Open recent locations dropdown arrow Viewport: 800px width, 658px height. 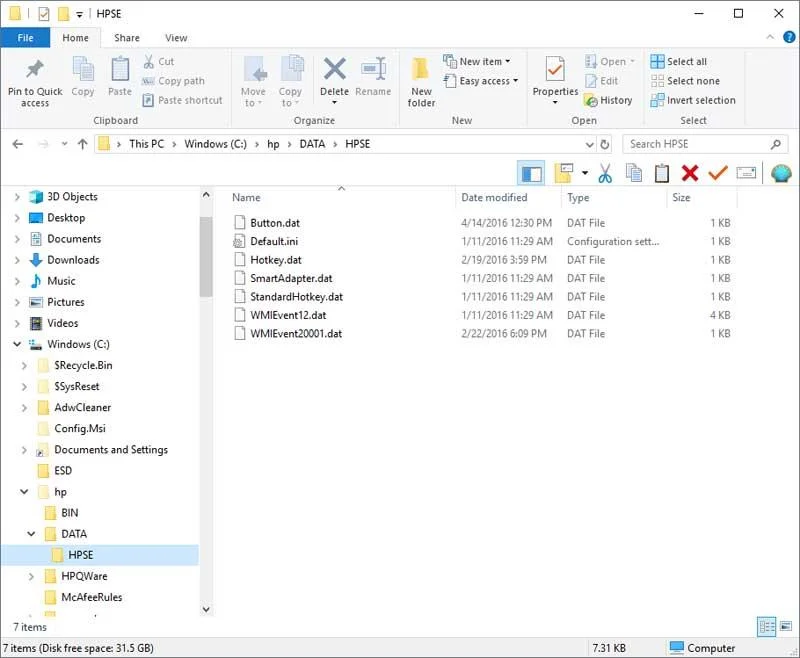coord(64,144)
